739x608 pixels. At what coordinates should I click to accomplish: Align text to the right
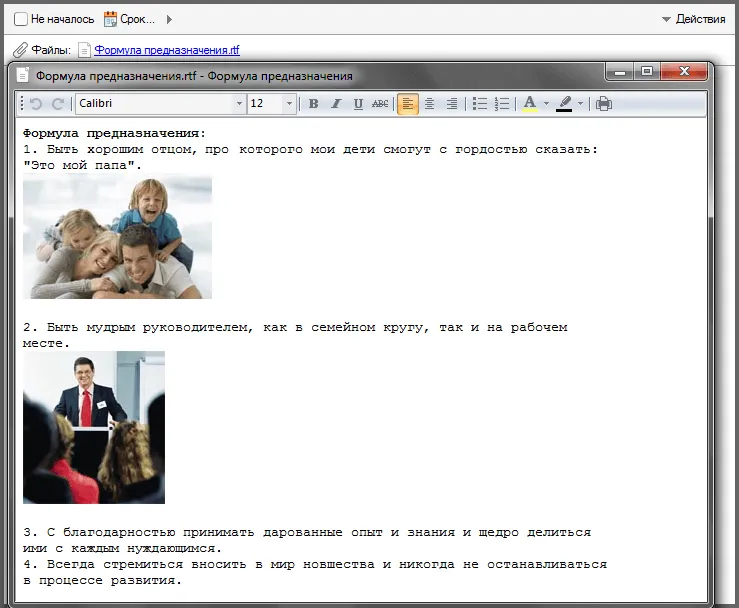coord(452,104)
